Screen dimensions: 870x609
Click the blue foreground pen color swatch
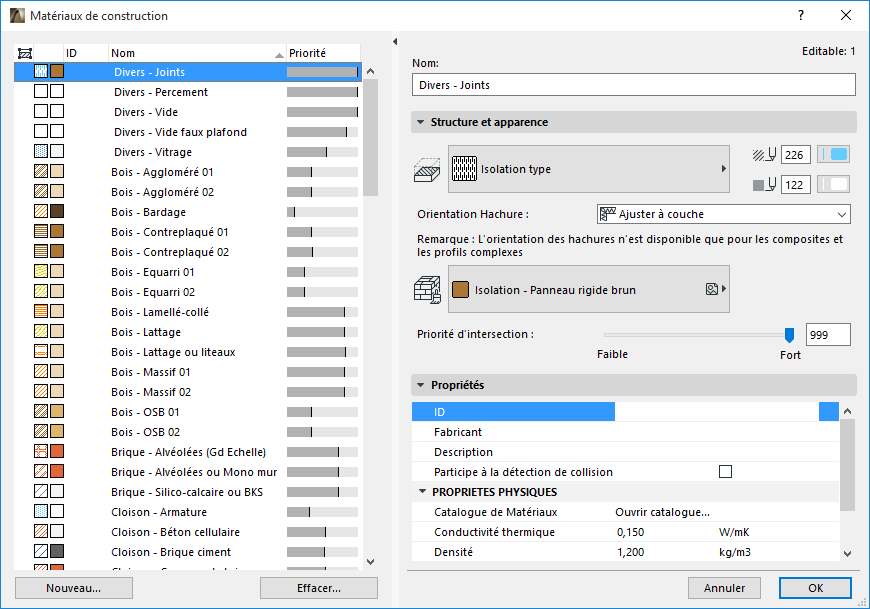coord(834,155)
